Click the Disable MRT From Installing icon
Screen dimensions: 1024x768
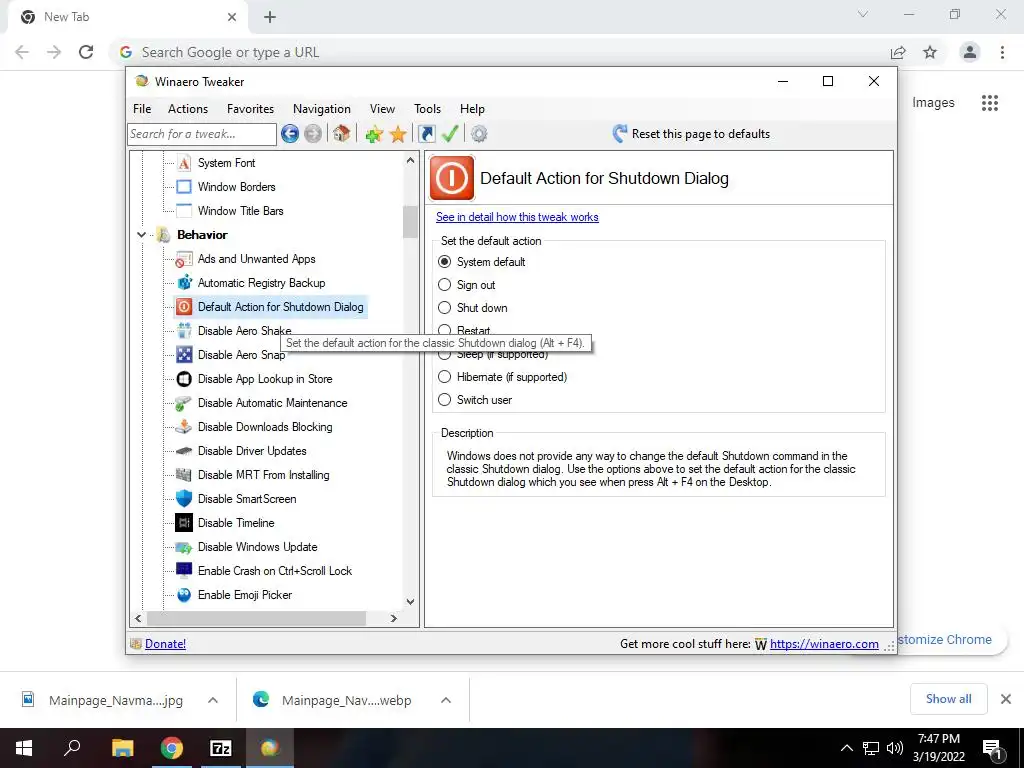184,475
